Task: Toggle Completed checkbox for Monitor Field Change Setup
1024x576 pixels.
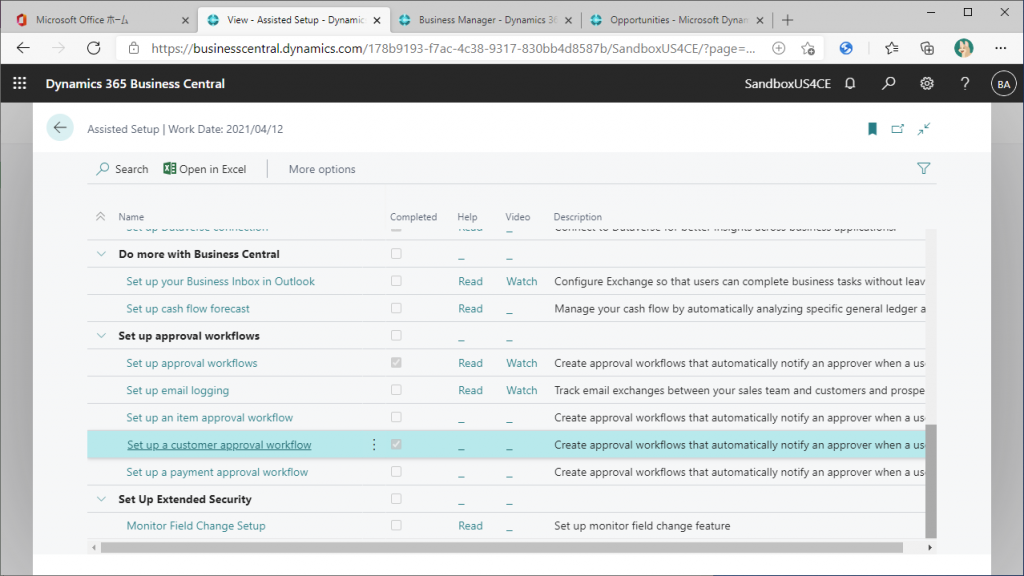Action: point(396,525)
